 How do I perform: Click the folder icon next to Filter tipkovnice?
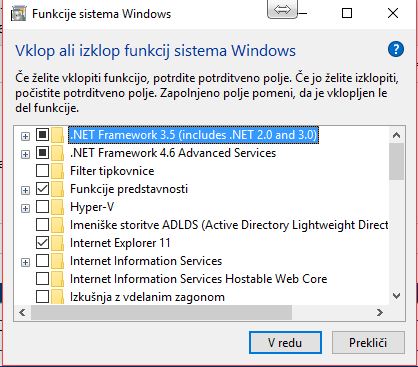coord(57,171)
